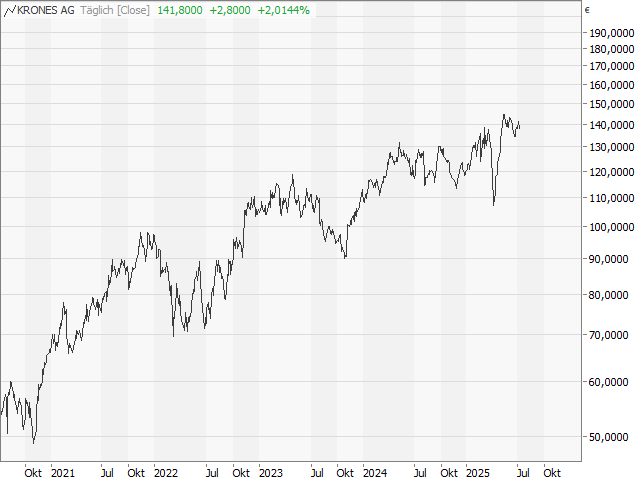Click the Jul label after 2025
The height and width of the screenshot is (480, 640).
(x=523, y=473)
